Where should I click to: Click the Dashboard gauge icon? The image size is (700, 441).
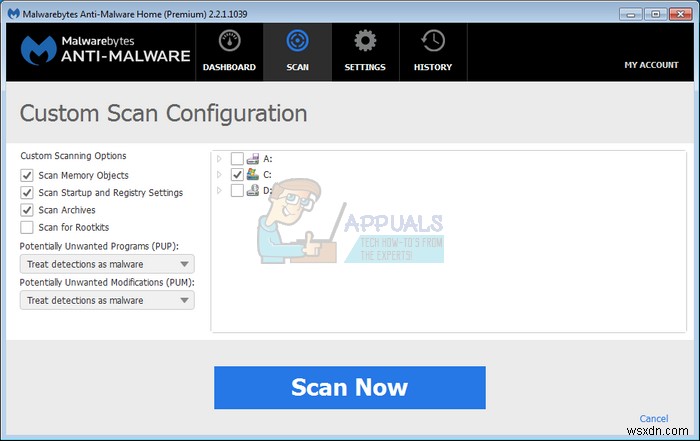point(229,41)
